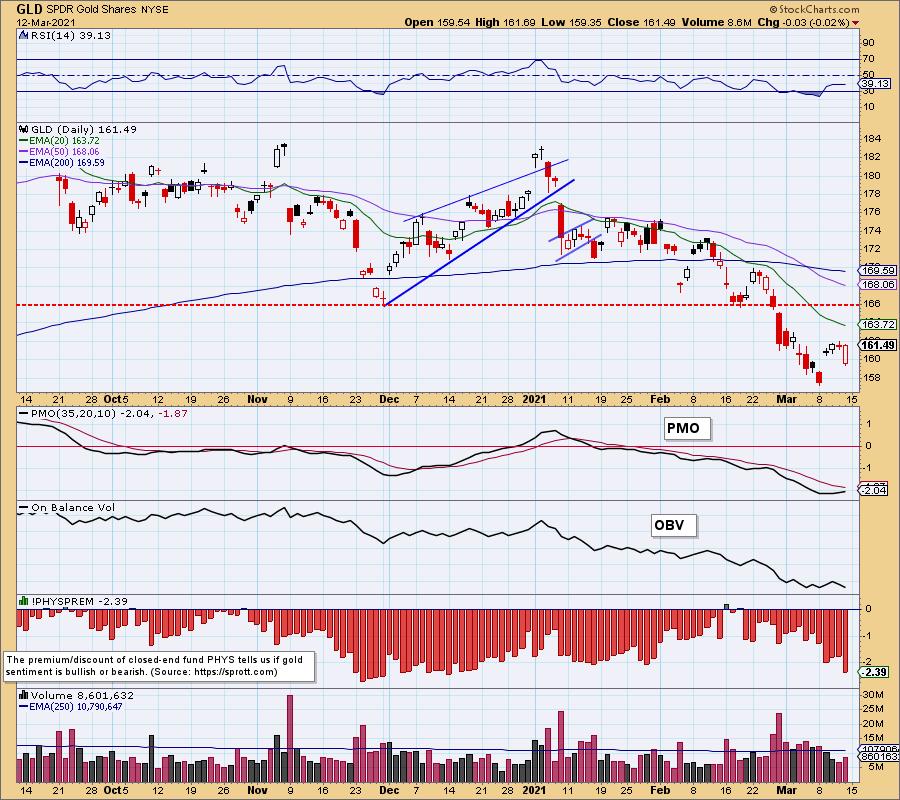Click the EMA(200) 169.59 legend text

67,163
